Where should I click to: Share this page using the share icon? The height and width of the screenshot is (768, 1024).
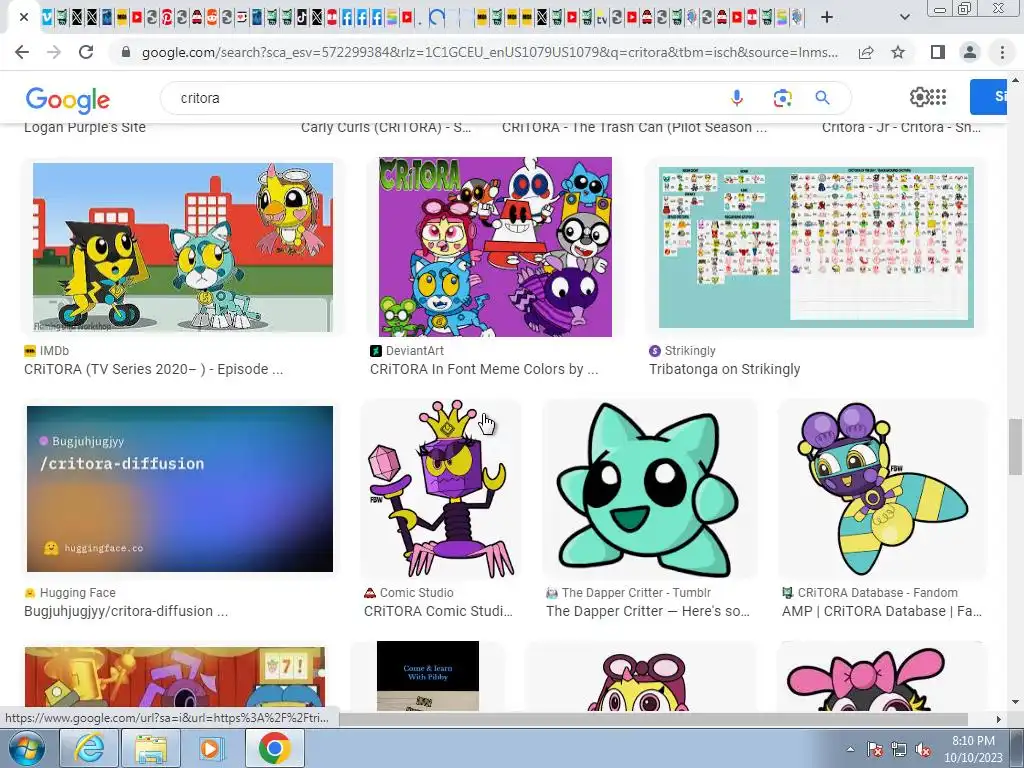[866, 52]
